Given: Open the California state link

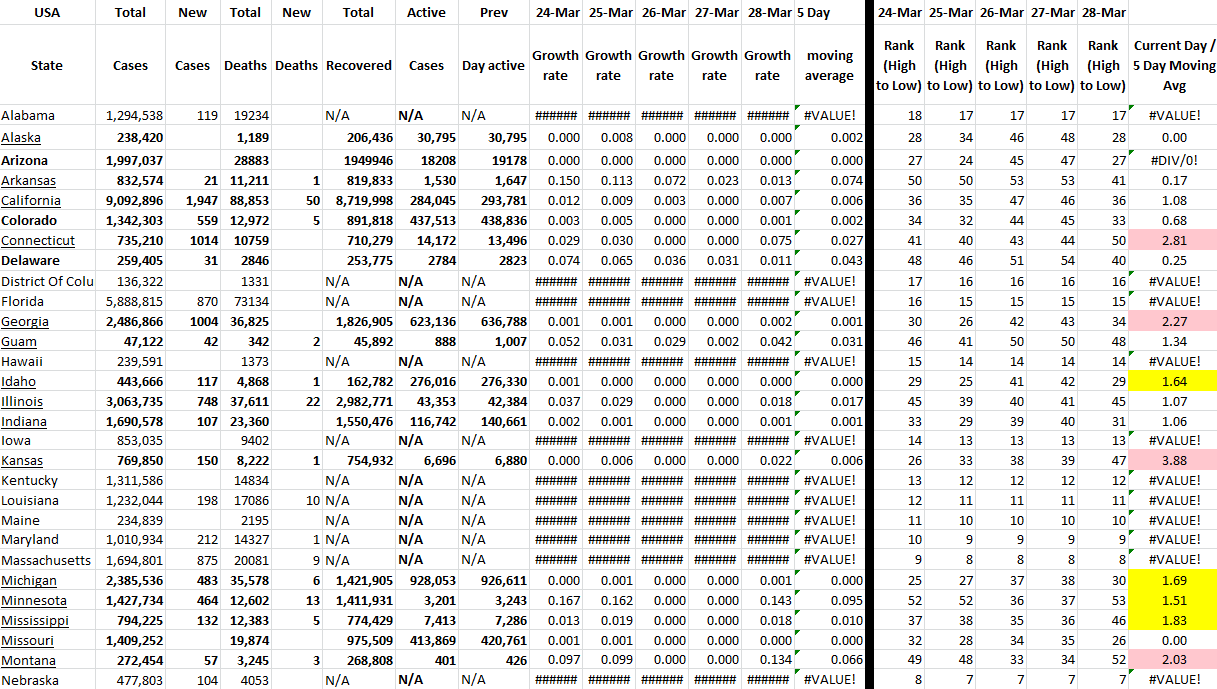Looking at the screenshot, I should pos(30,201).
